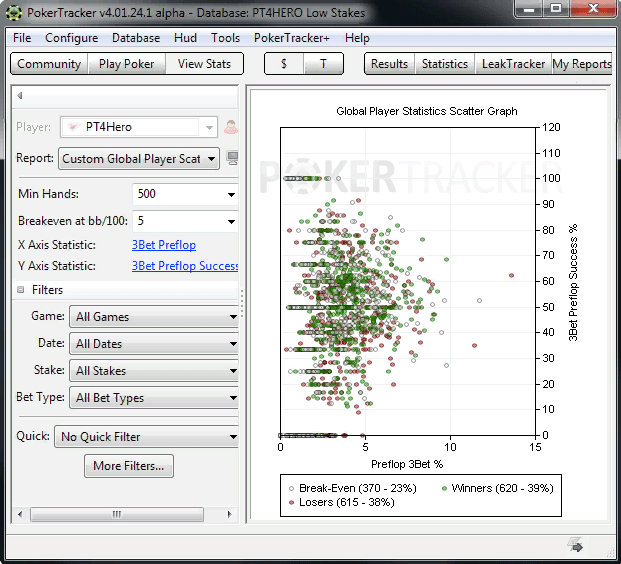Open the My Reports tab
The height and width of the screenshot is (564, 621).
coord(582,64)
